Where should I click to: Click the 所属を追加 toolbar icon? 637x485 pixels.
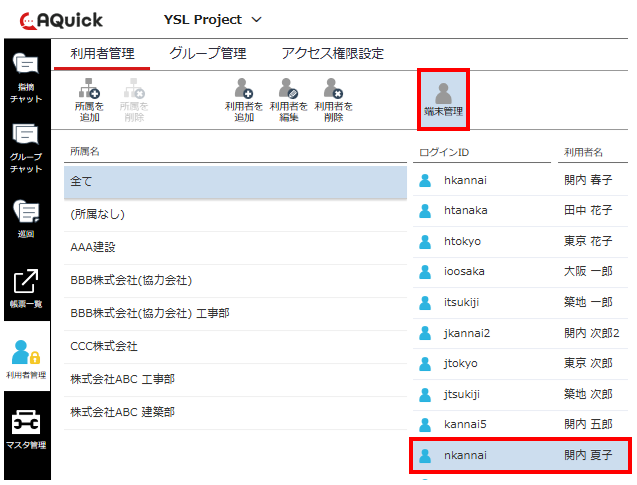click(89, 101)
